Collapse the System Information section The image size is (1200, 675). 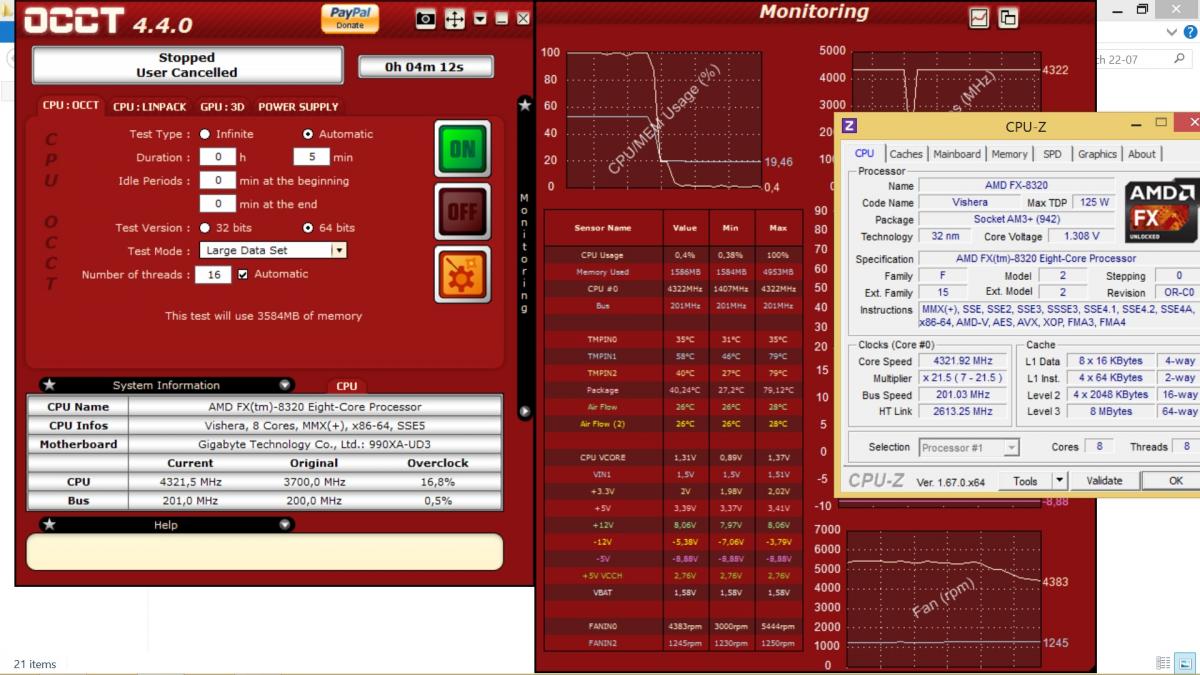(x=285, y=385)
